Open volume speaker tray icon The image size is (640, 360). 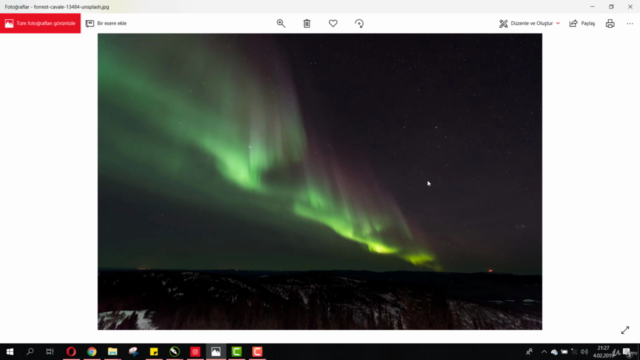pyautogui.click(x=584, y=351)
